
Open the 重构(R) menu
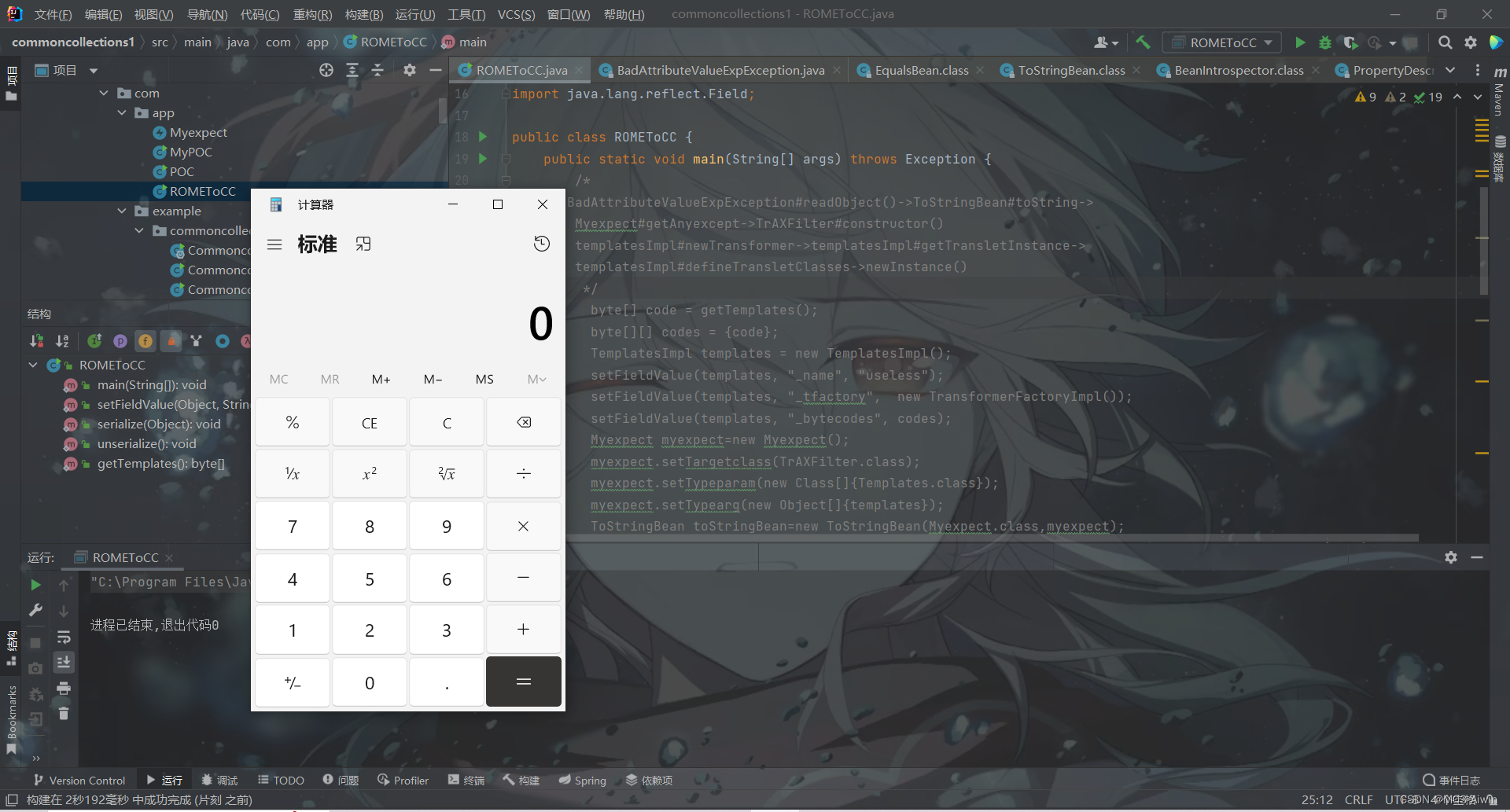click(312, 14)
